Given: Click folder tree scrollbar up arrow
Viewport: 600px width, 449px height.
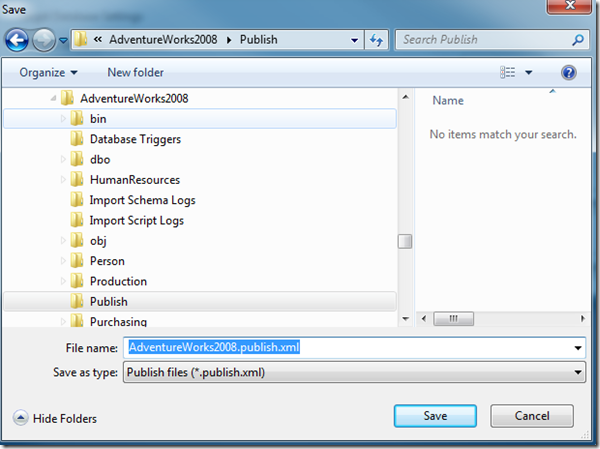Looking at the screenshot, I should [x=405, y=97].
